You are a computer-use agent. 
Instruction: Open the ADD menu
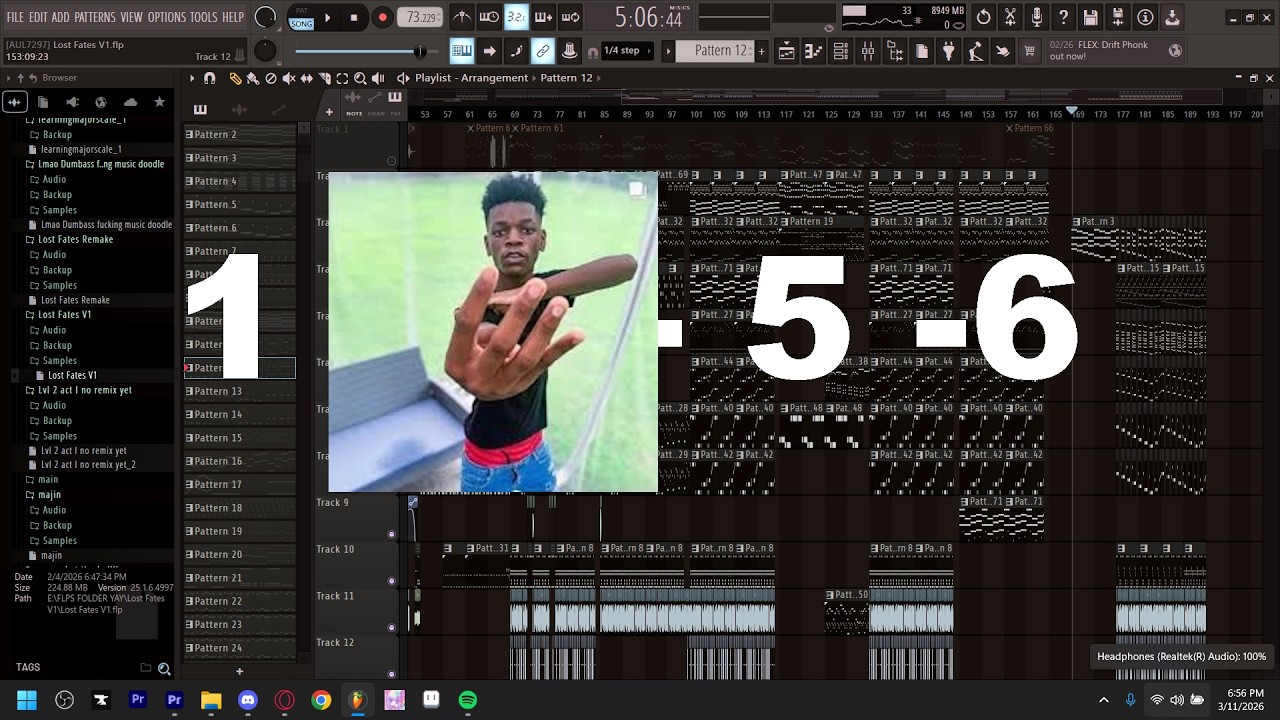coord(61,18)
